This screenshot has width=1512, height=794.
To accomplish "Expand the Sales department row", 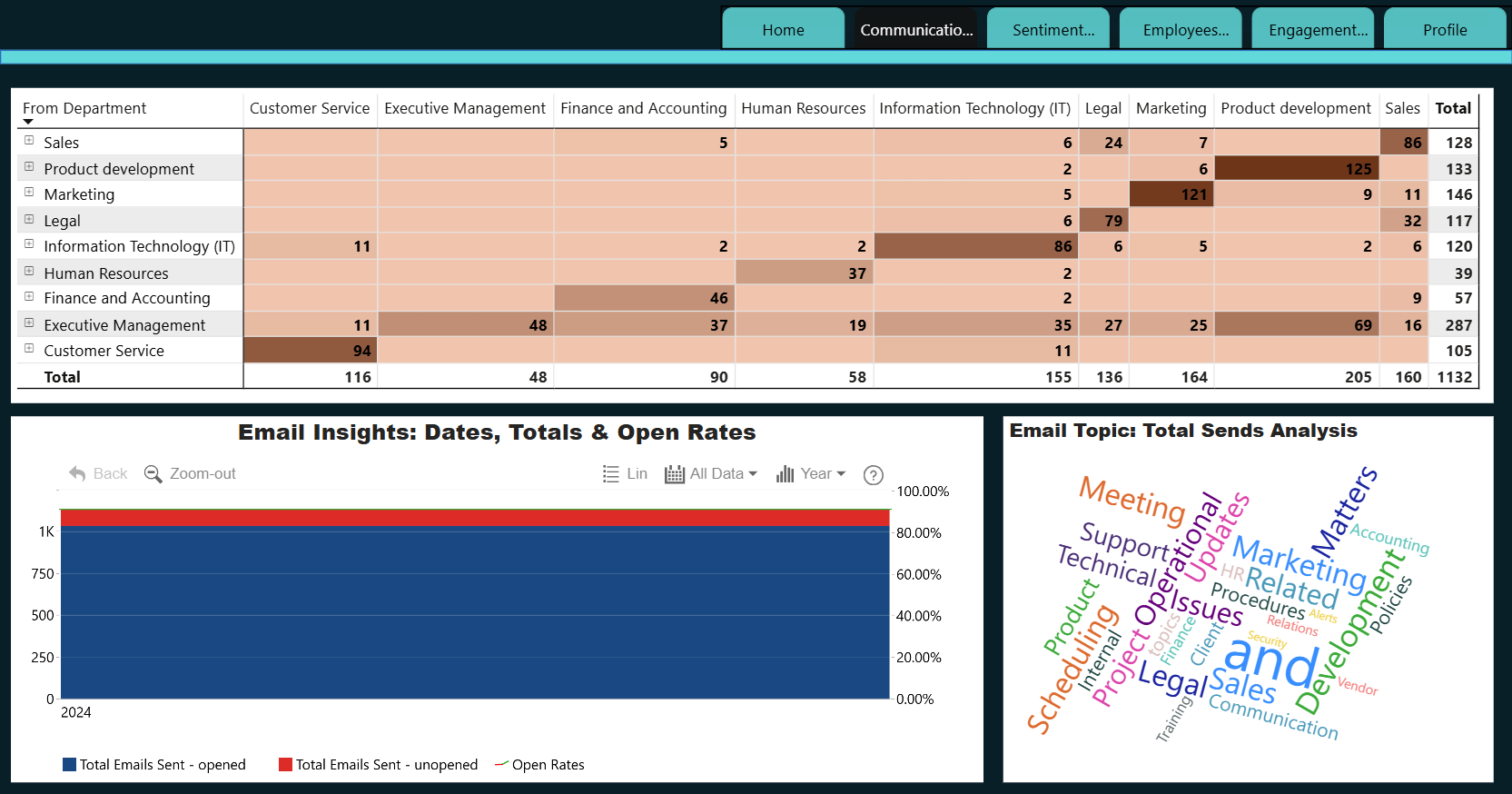I will coord(29,141).
